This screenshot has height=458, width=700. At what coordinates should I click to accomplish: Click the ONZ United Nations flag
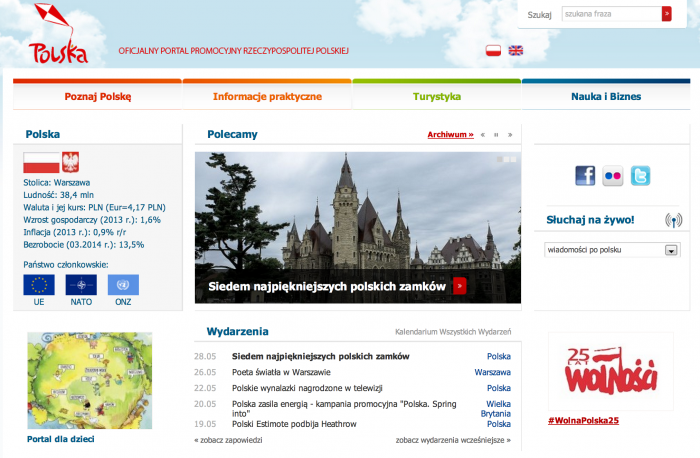pyautogui.click(x=123, y=285)
